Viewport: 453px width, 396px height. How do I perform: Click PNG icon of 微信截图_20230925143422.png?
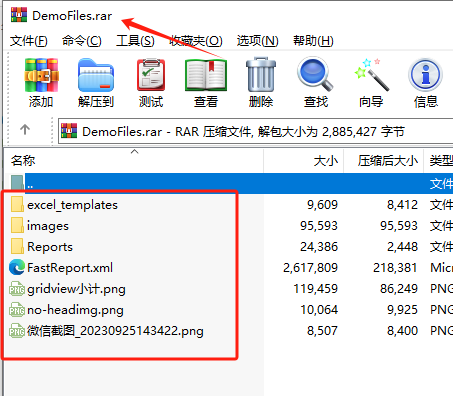pos(17,331)
